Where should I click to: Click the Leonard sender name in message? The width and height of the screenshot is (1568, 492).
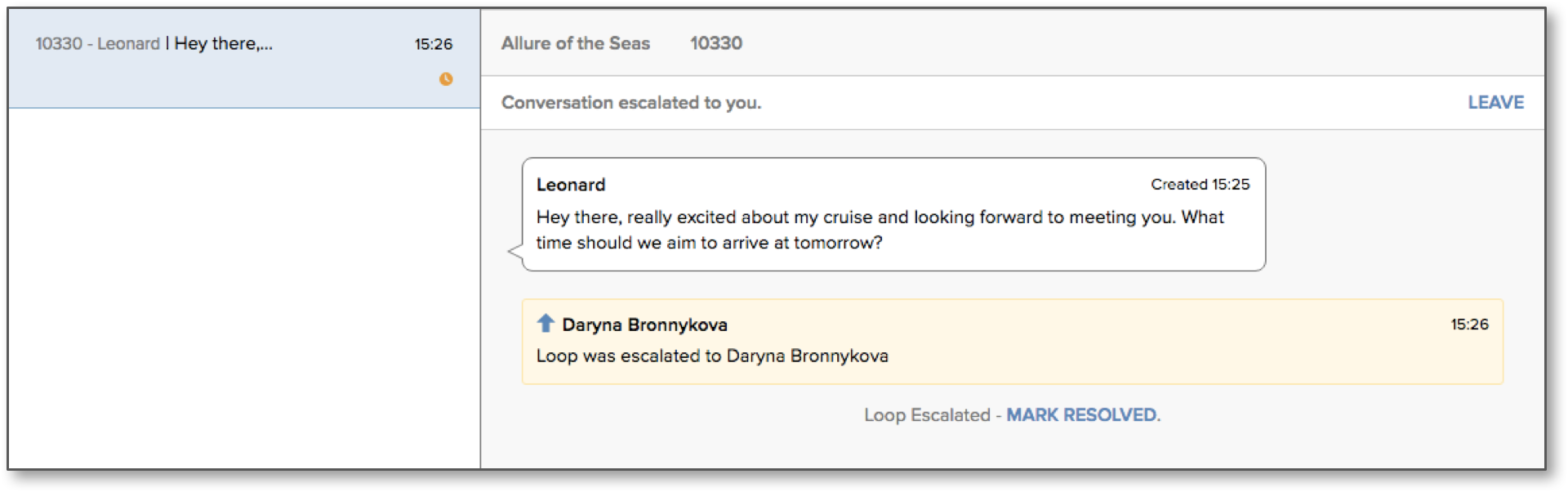pos(571,185)
